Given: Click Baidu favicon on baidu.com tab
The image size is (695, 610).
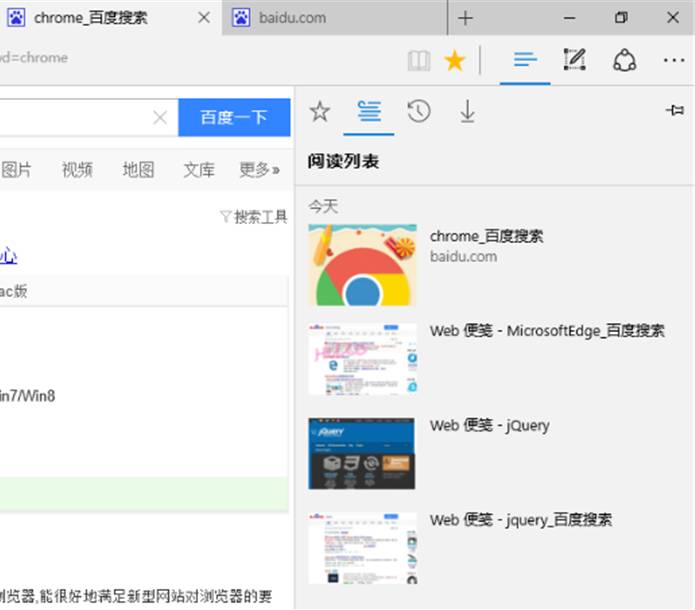Looking at the screenshot, I should click(x=241, y=18).
